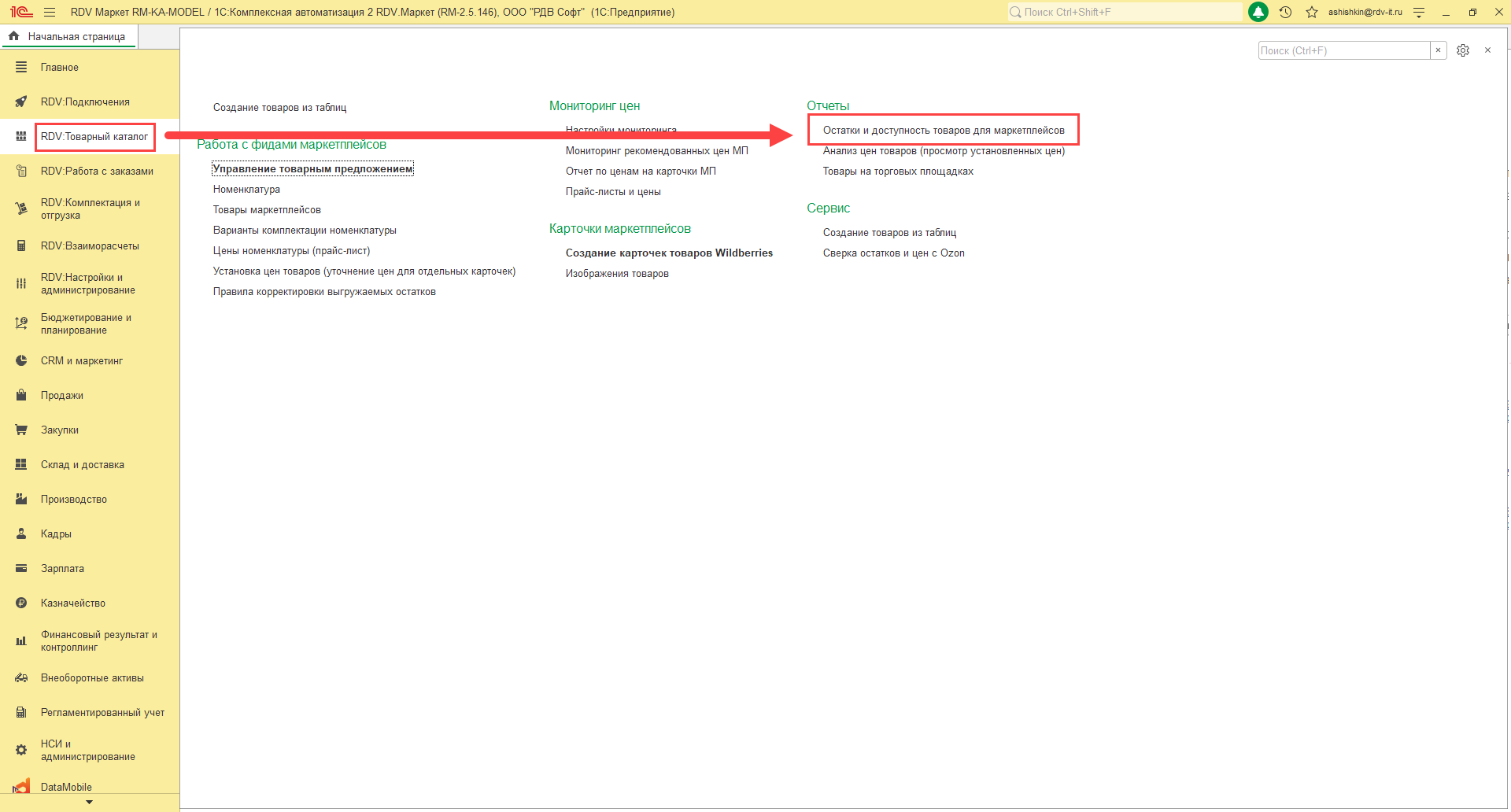1511x812 pixels.
Task: Expand more sections with the sidebar down arrow
Action: click(x=89, y=803)
